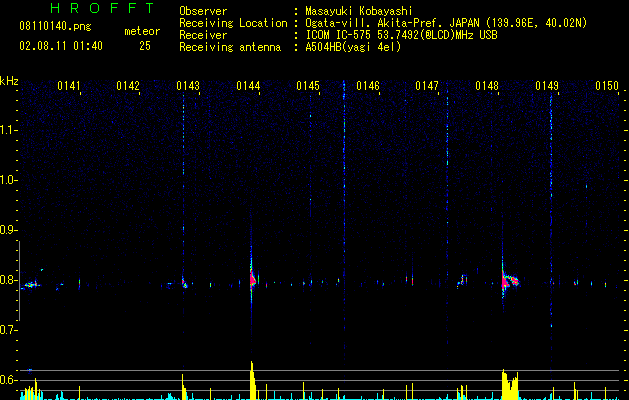629x400 pixels.
Task: Click the 0.6 kHz axis tick
Action: (x=9, y=380)
